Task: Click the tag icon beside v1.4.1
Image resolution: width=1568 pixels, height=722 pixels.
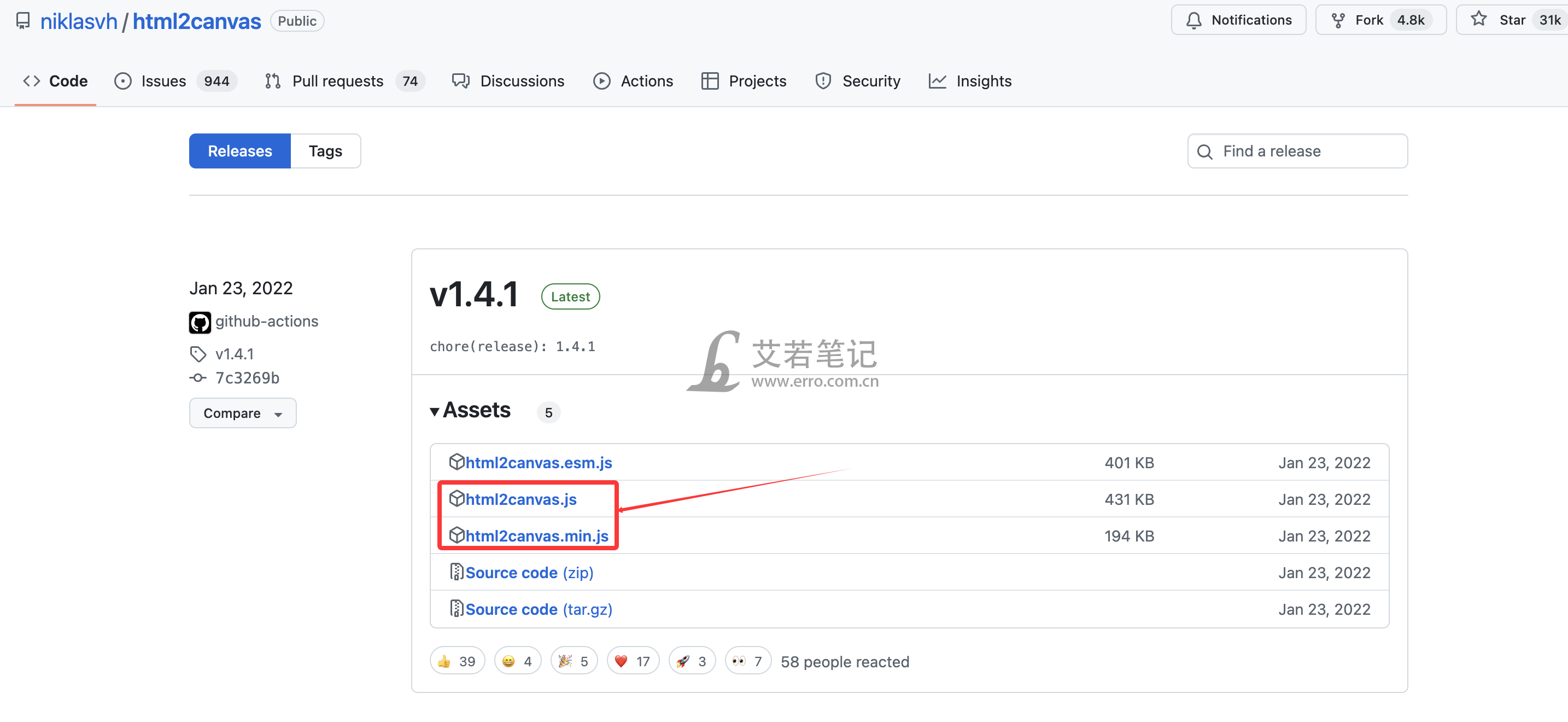Action: pos(198,354)
